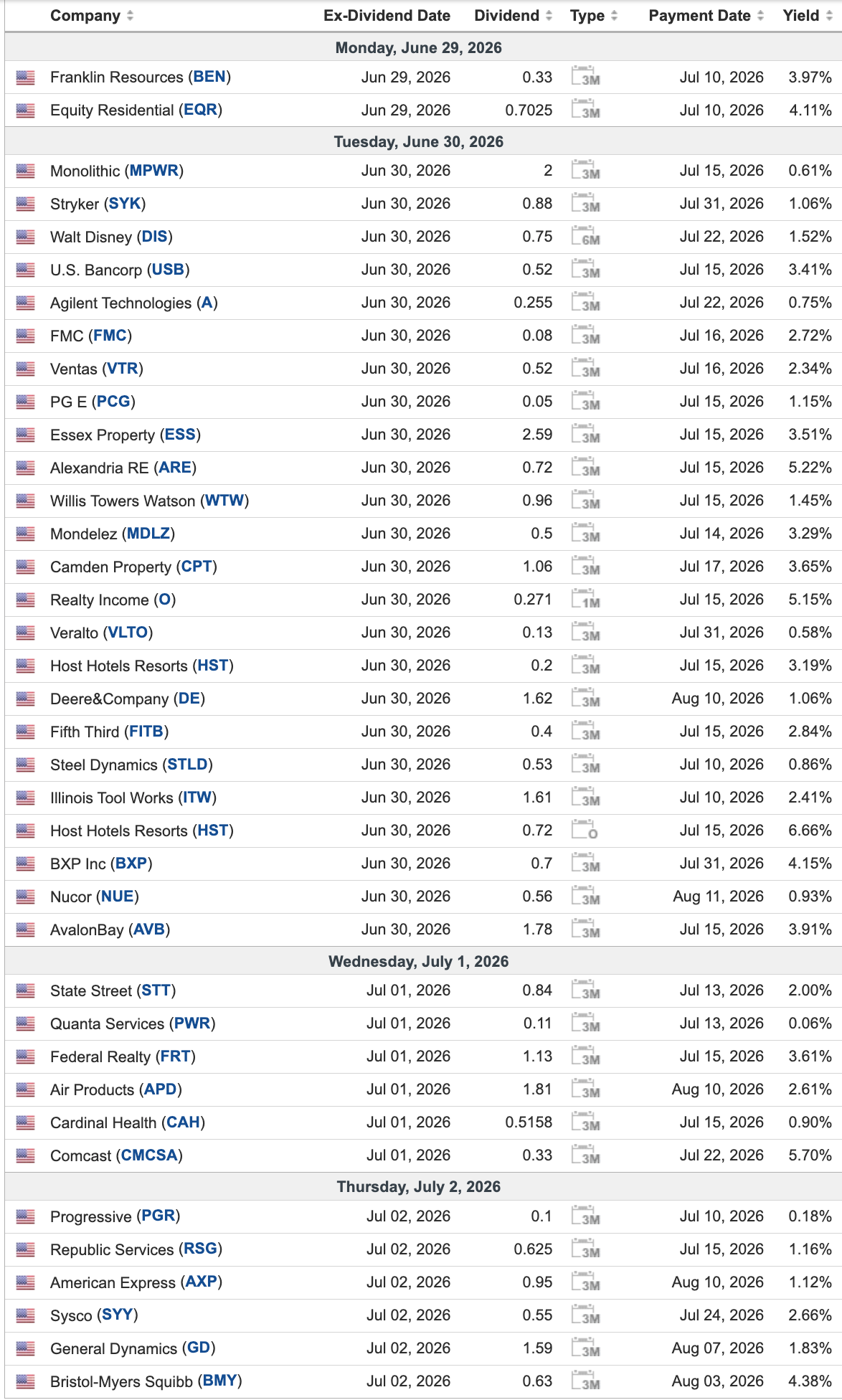Sort by the Payment Date column
The image size is (842, 1400).
click(706, 16)
